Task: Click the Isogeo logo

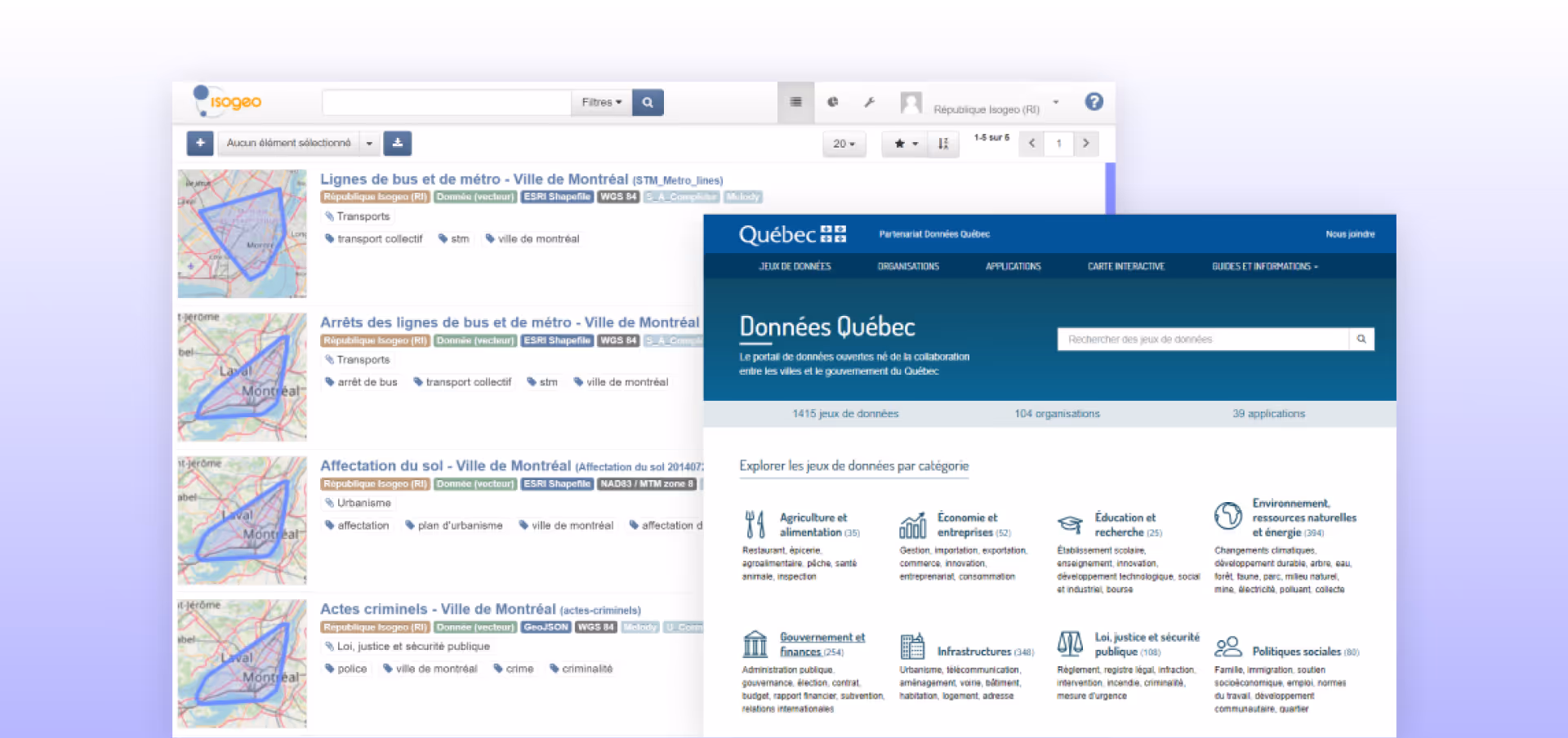Action: pyautogui.click(x=227, y=101)
